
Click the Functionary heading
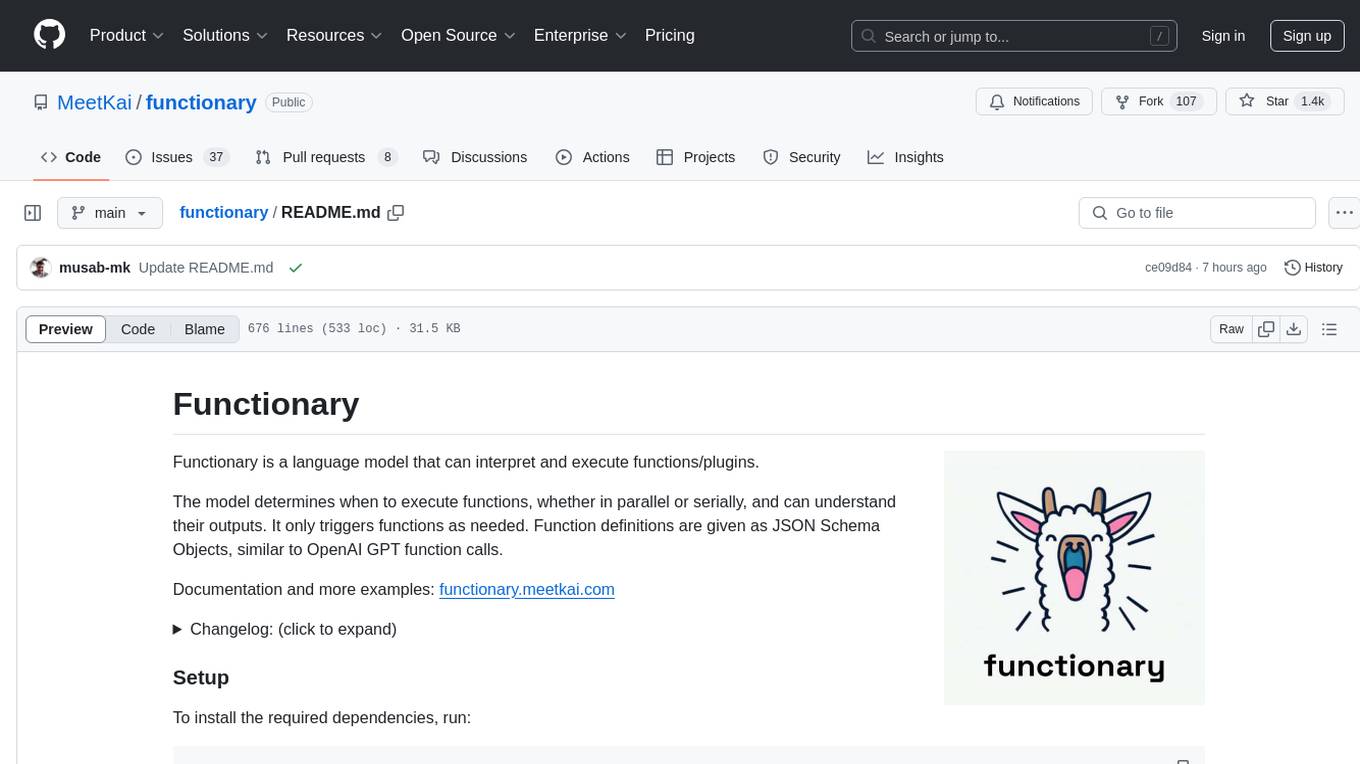click(x=266, y=404)
